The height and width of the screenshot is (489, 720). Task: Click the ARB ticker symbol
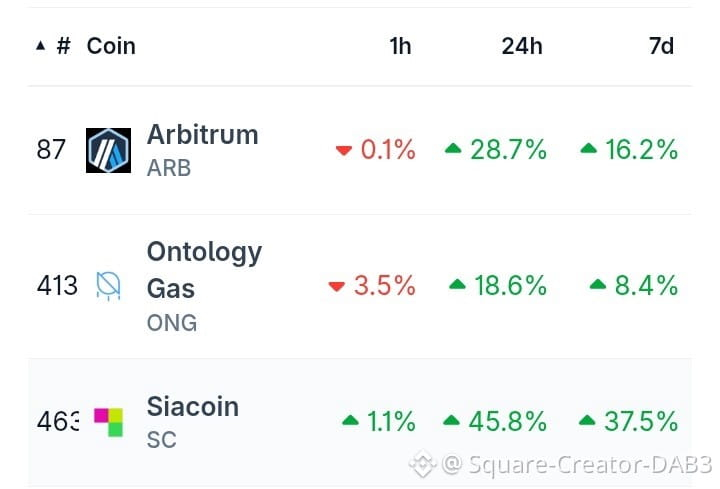pyautogui.click(x=169, y=168)
